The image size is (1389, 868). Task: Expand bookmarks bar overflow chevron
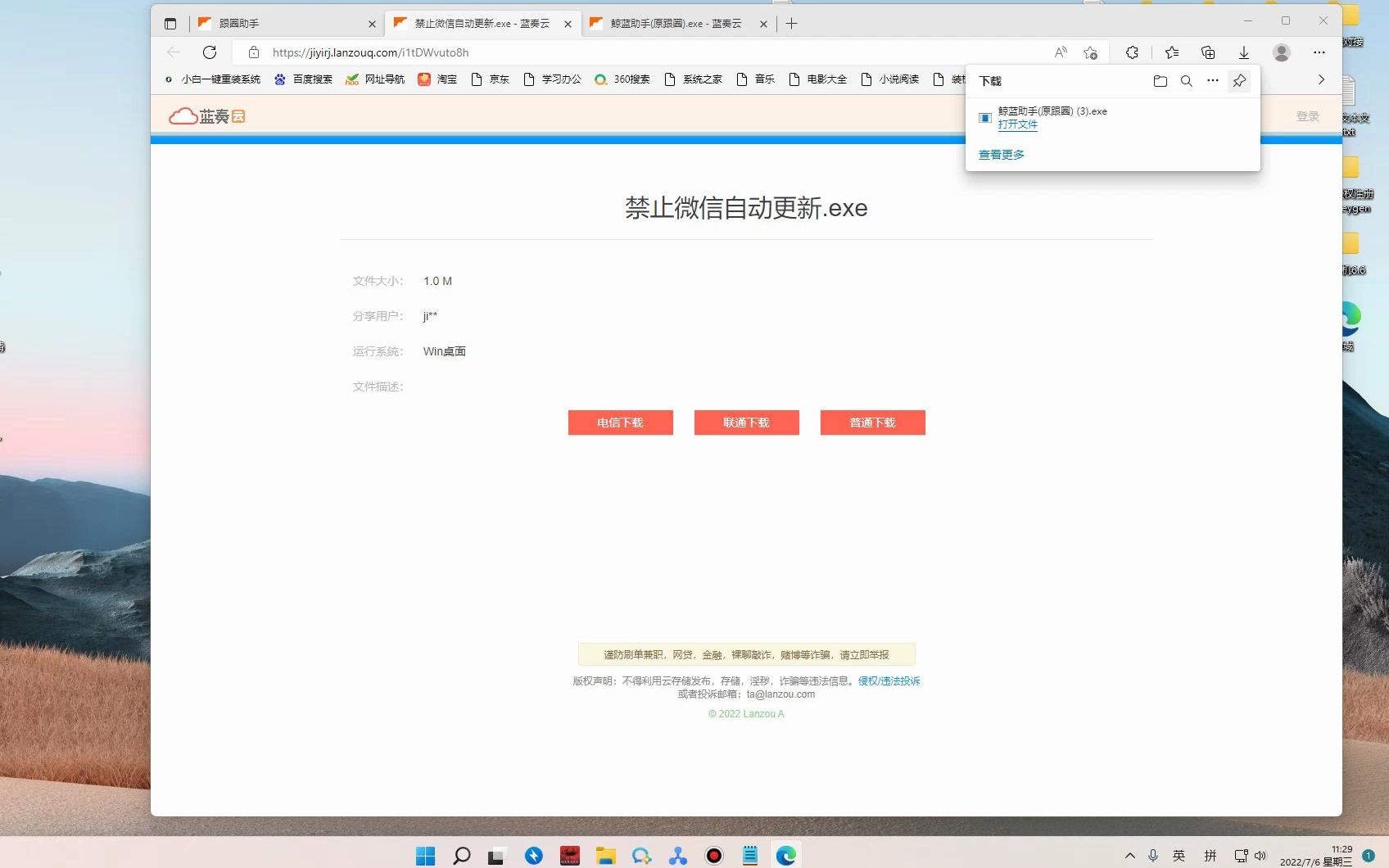[x=1321, y=79]
